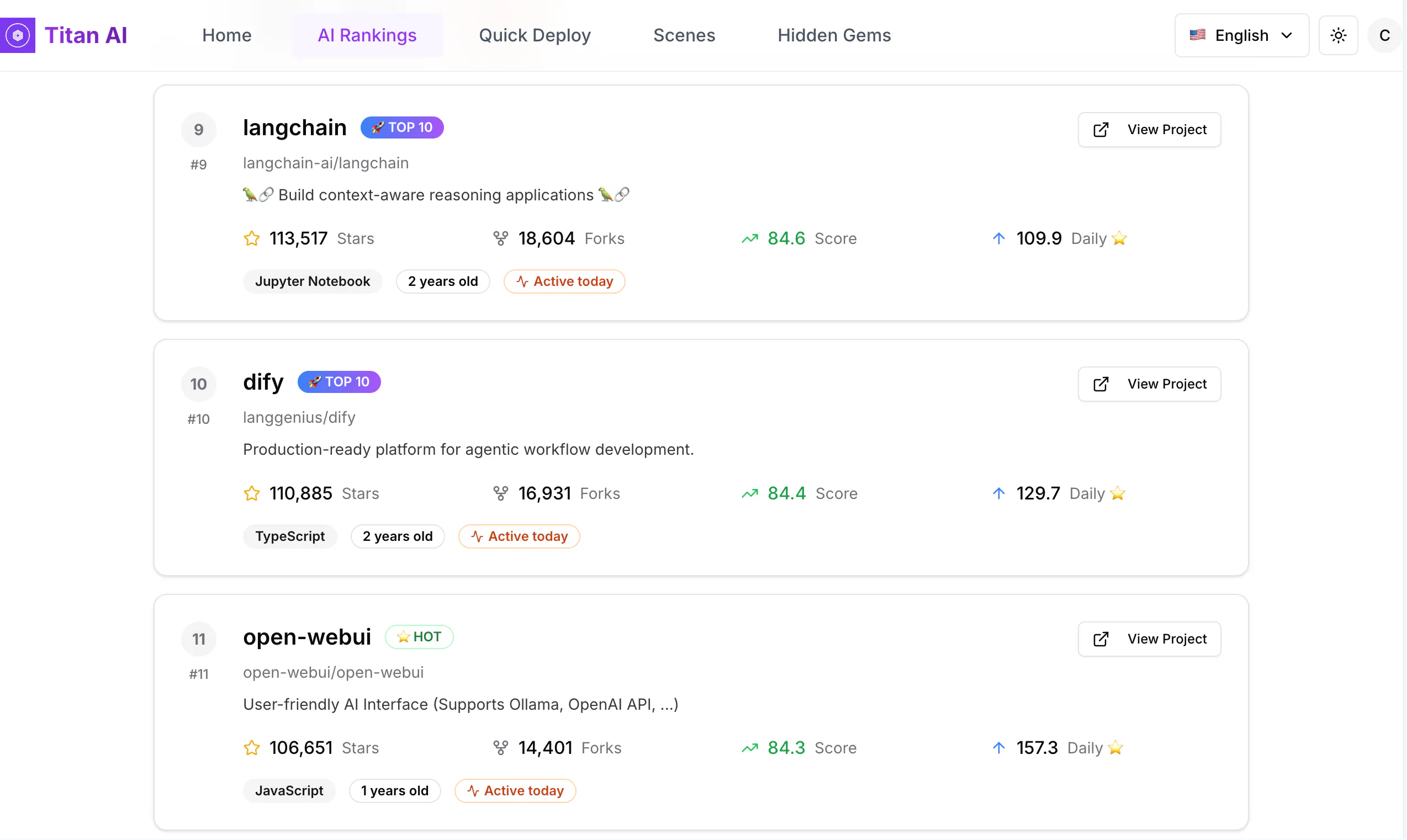
Task: Switch to the Scenes tab
Action: click(x=685, y=35)
